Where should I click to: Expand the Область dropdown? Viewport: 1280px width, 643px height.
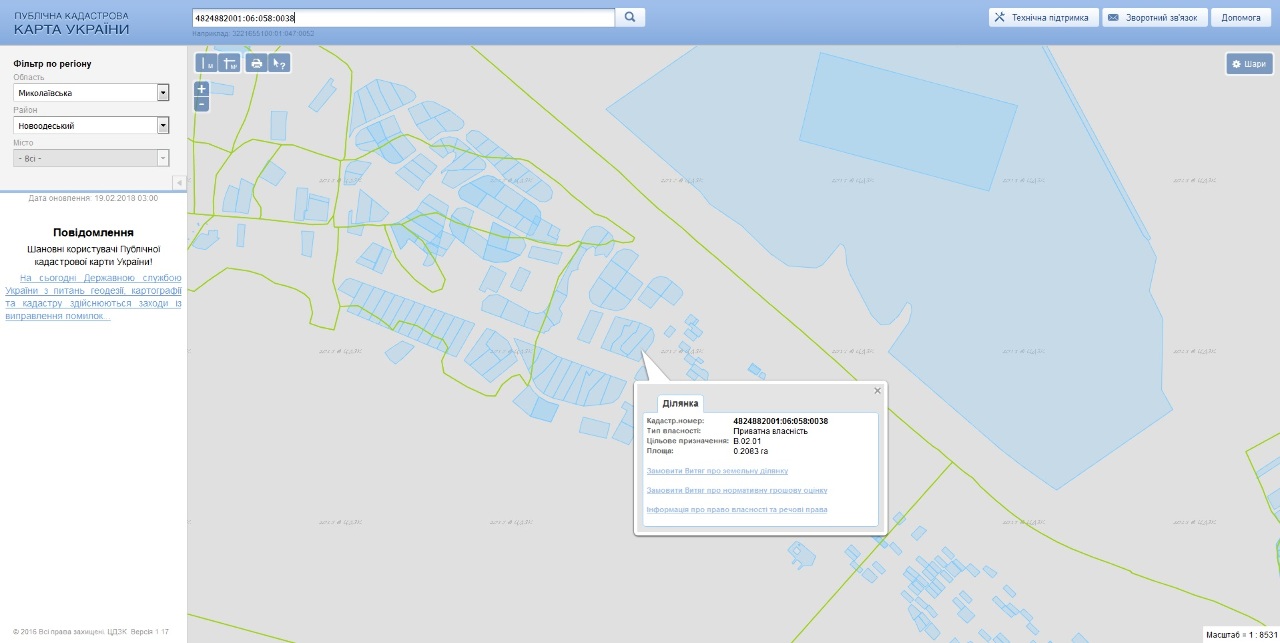point(162,93)
